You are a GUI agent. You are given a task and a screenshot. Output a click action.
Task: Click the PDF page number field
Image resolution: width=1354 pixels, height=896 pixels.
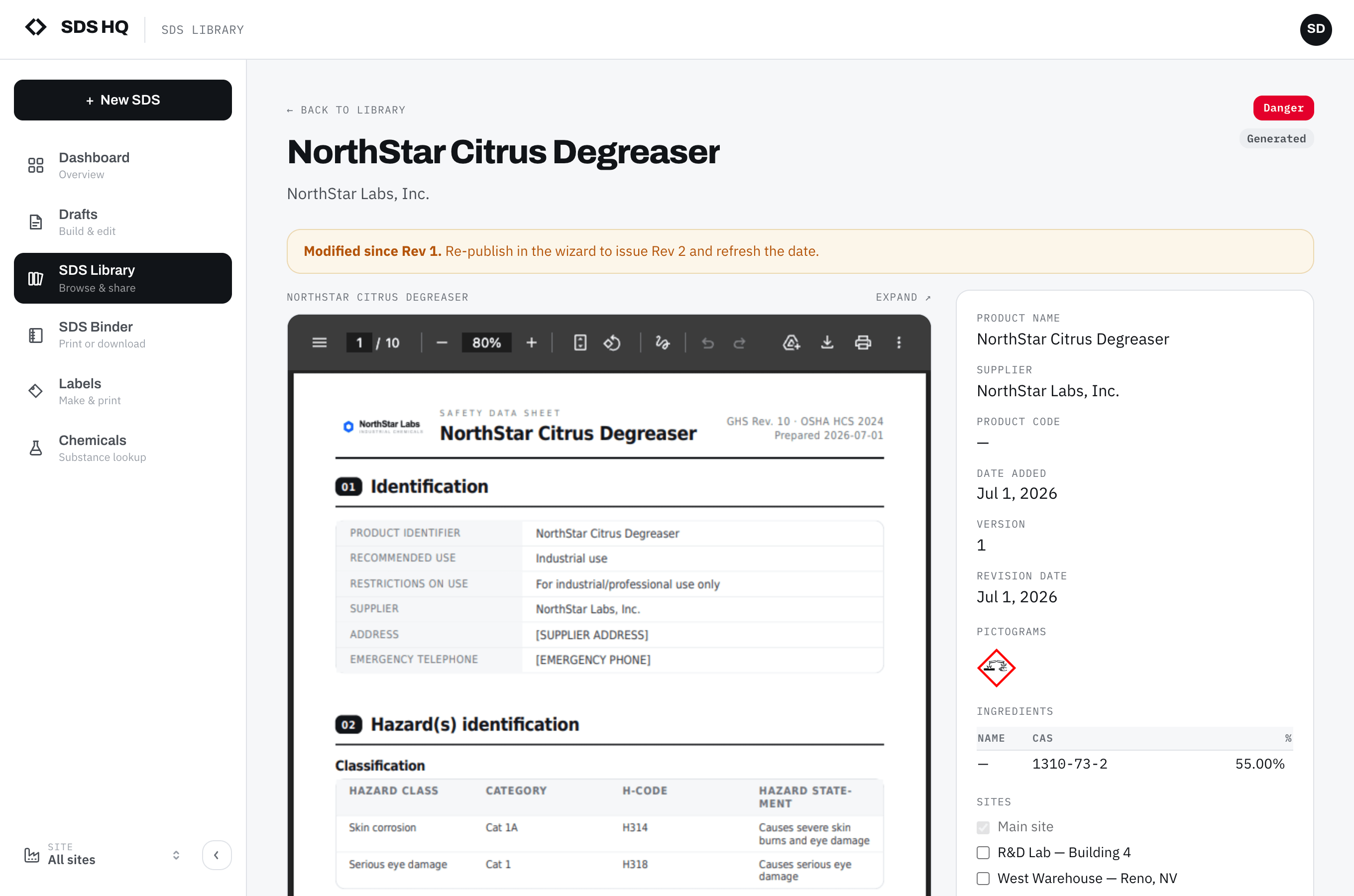click(x=359, y=342)
